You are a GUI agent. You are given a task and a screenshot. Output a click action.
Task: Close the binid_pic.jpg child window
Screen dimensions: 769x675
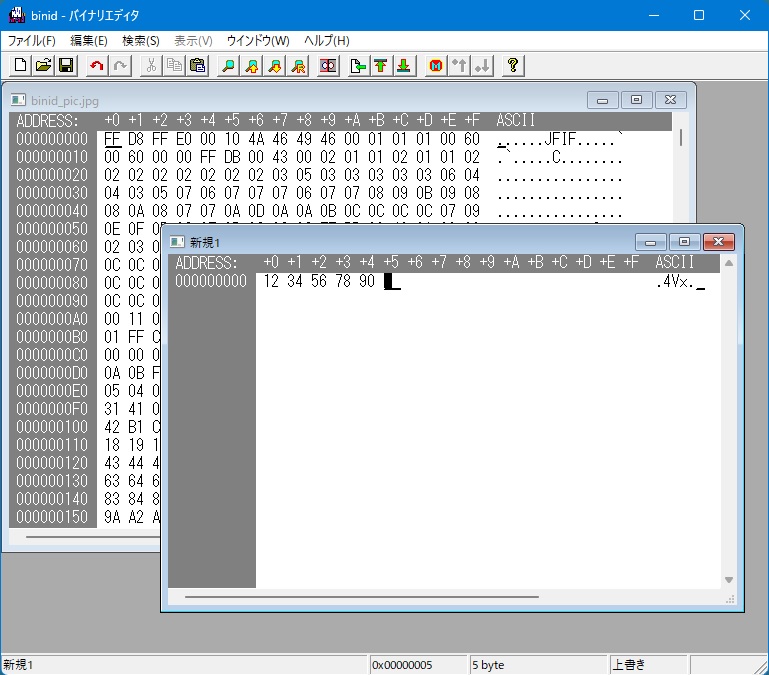[x=670, y=100]
